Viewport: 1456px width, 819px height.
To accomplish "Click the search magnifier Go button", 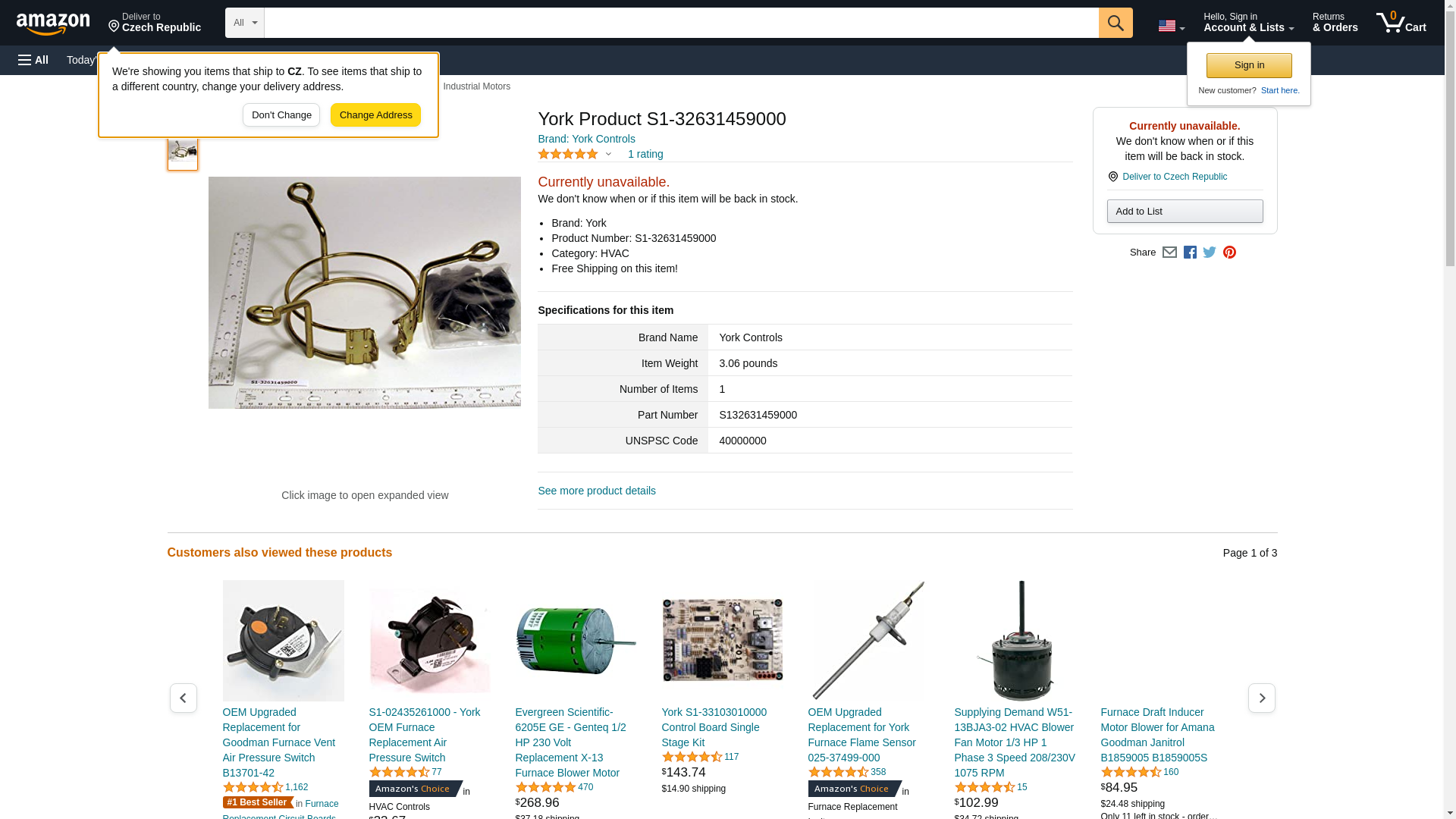I will click(x=1115, y=23).
